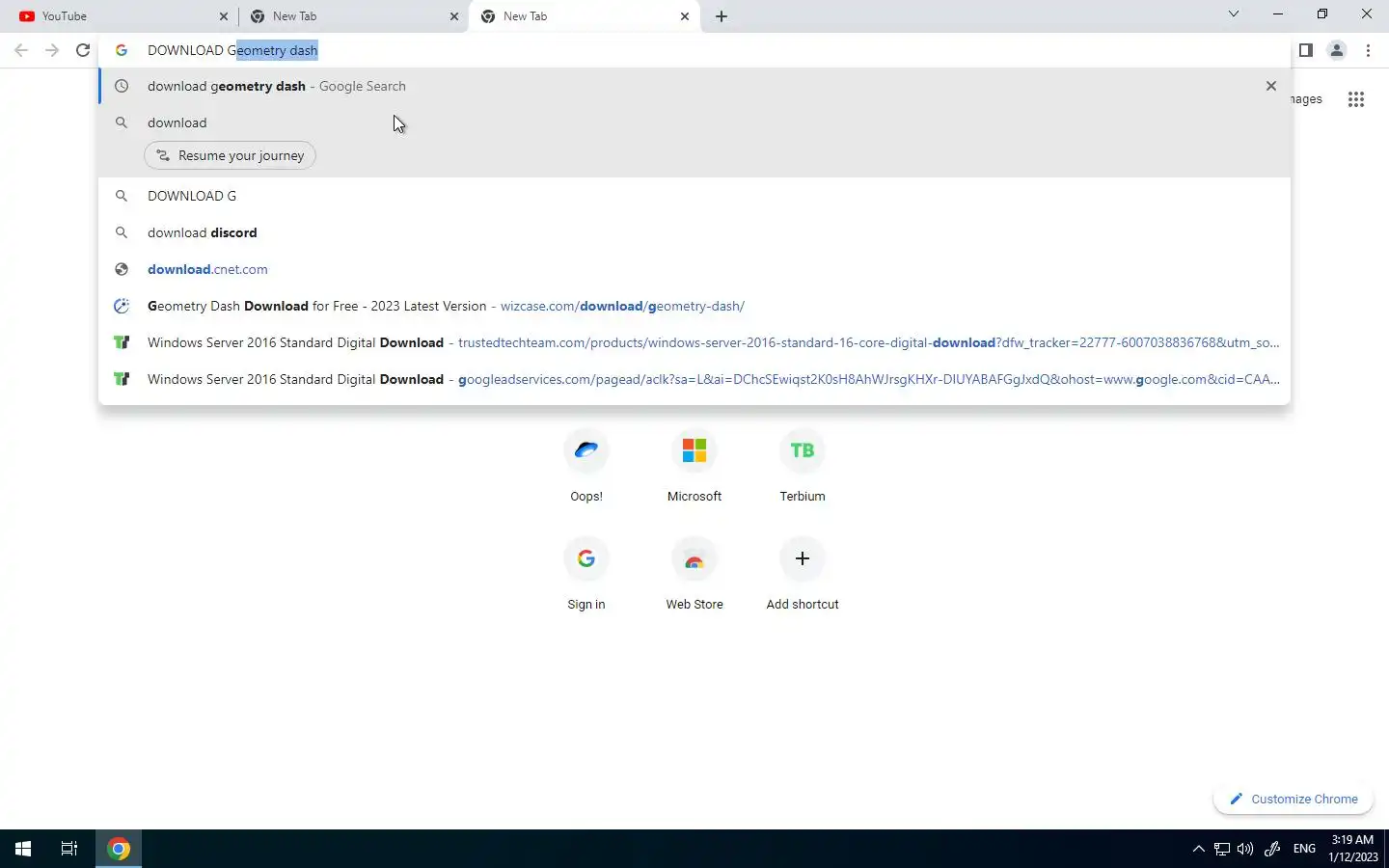Open the Terbium shortcut
Viewport: 1389px width, 868px height.
tap(803, 466)
